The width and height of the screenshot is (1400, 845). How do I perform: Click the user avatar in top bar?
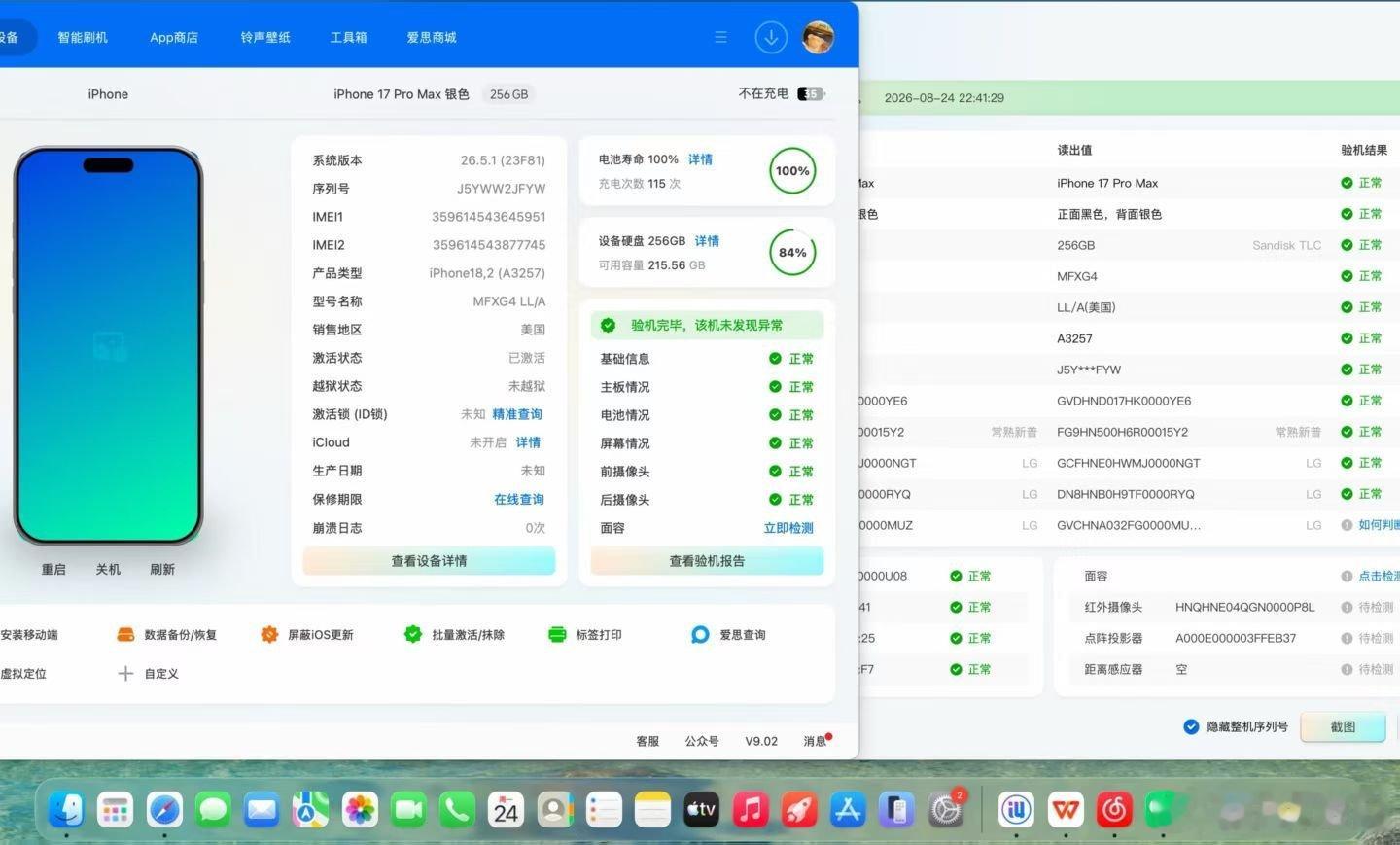point(818,37)
